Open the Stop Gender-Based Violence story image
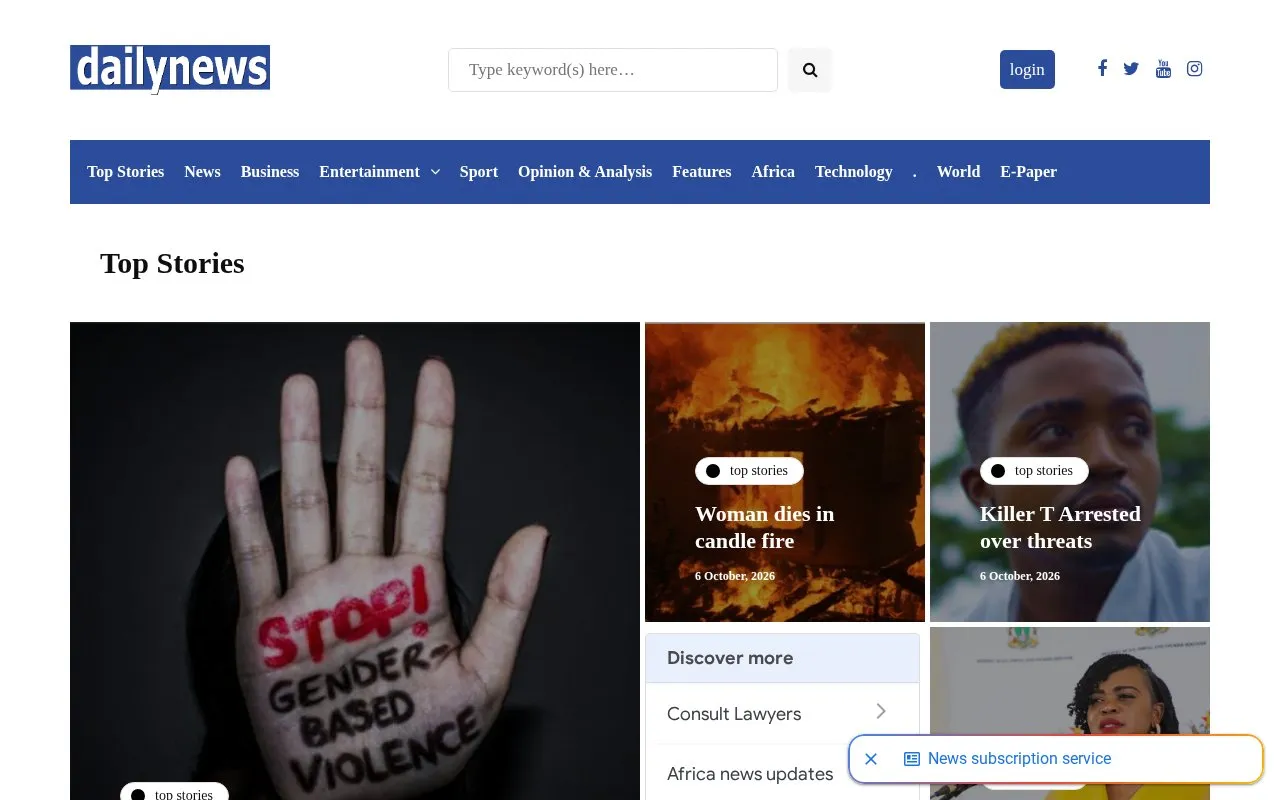Screen dimensions: 1280x800 355,561
